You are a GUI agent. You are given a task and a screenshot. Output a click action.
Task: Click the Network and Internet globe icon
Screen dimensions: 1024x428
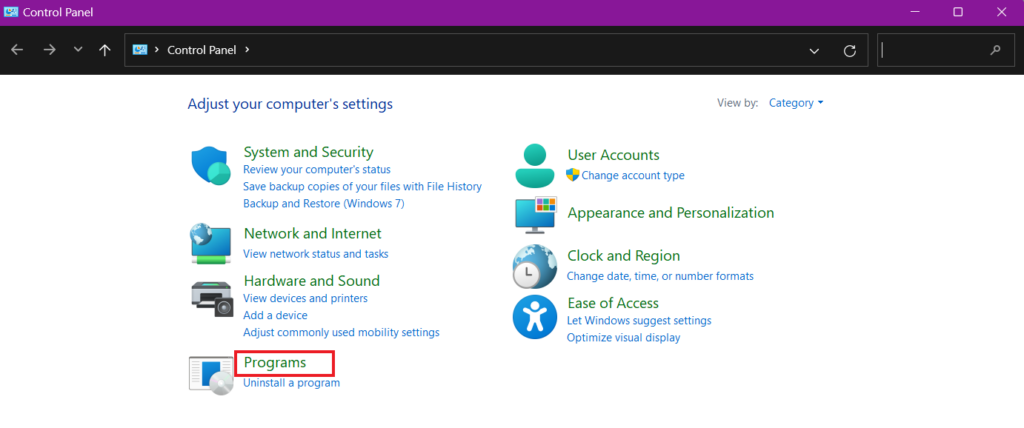coord(210,244)
